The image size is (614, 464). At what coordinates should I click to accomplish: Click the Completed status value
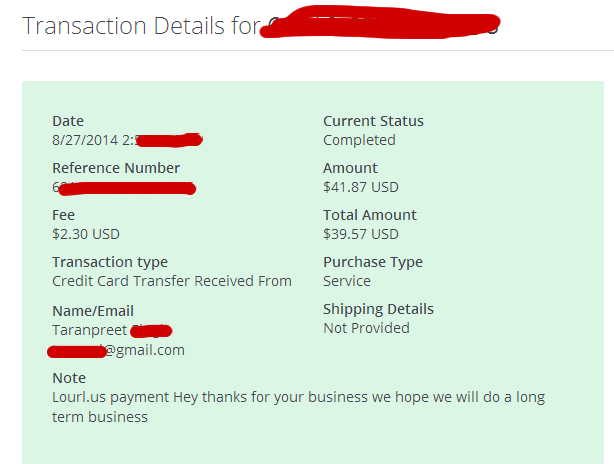tap(359, 140)
